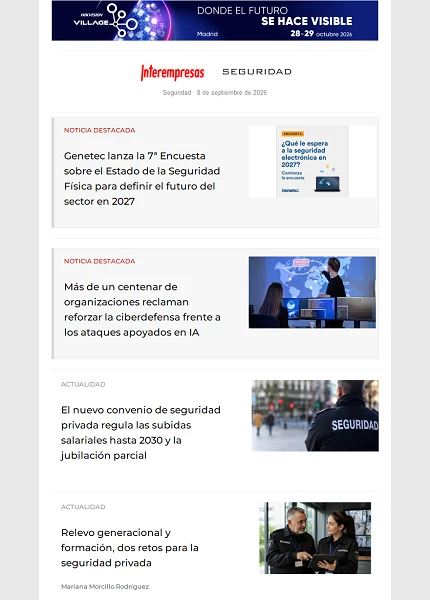
Task: Open the ciberdefensa frente a ataques IA headline
Action: click(142, 309)
